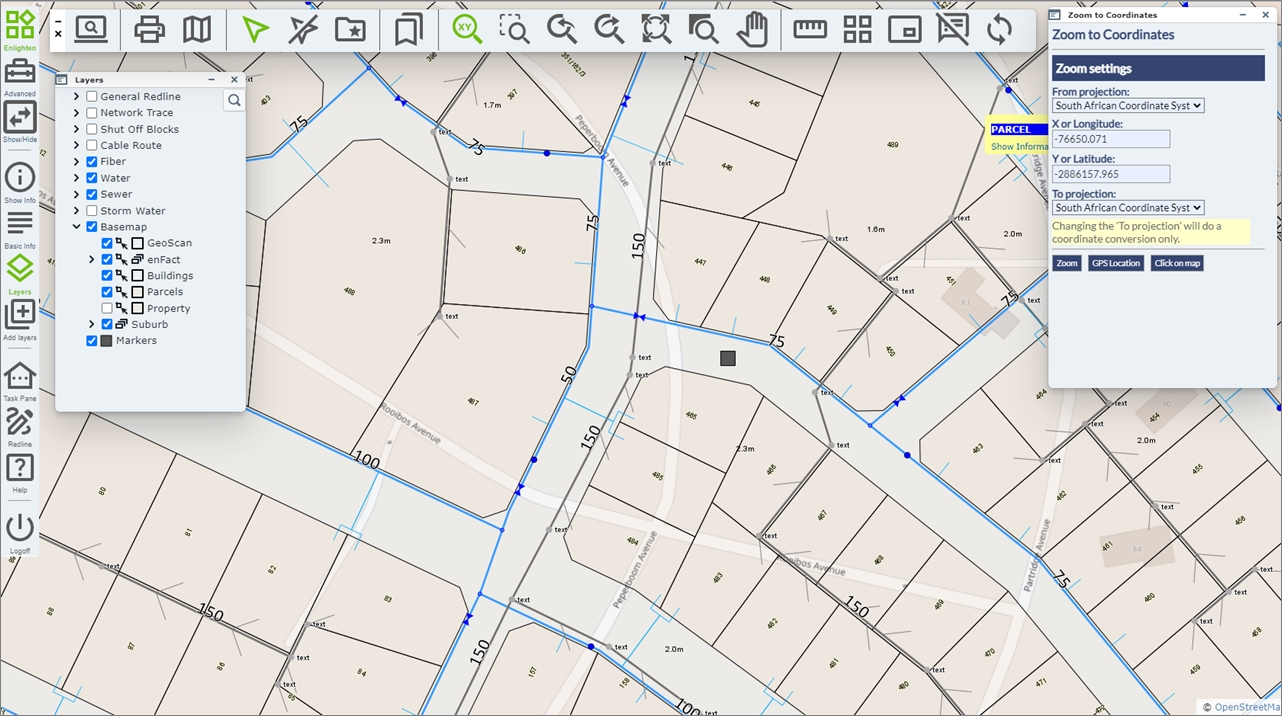Click the refresh map icon

tap(999, 30)
